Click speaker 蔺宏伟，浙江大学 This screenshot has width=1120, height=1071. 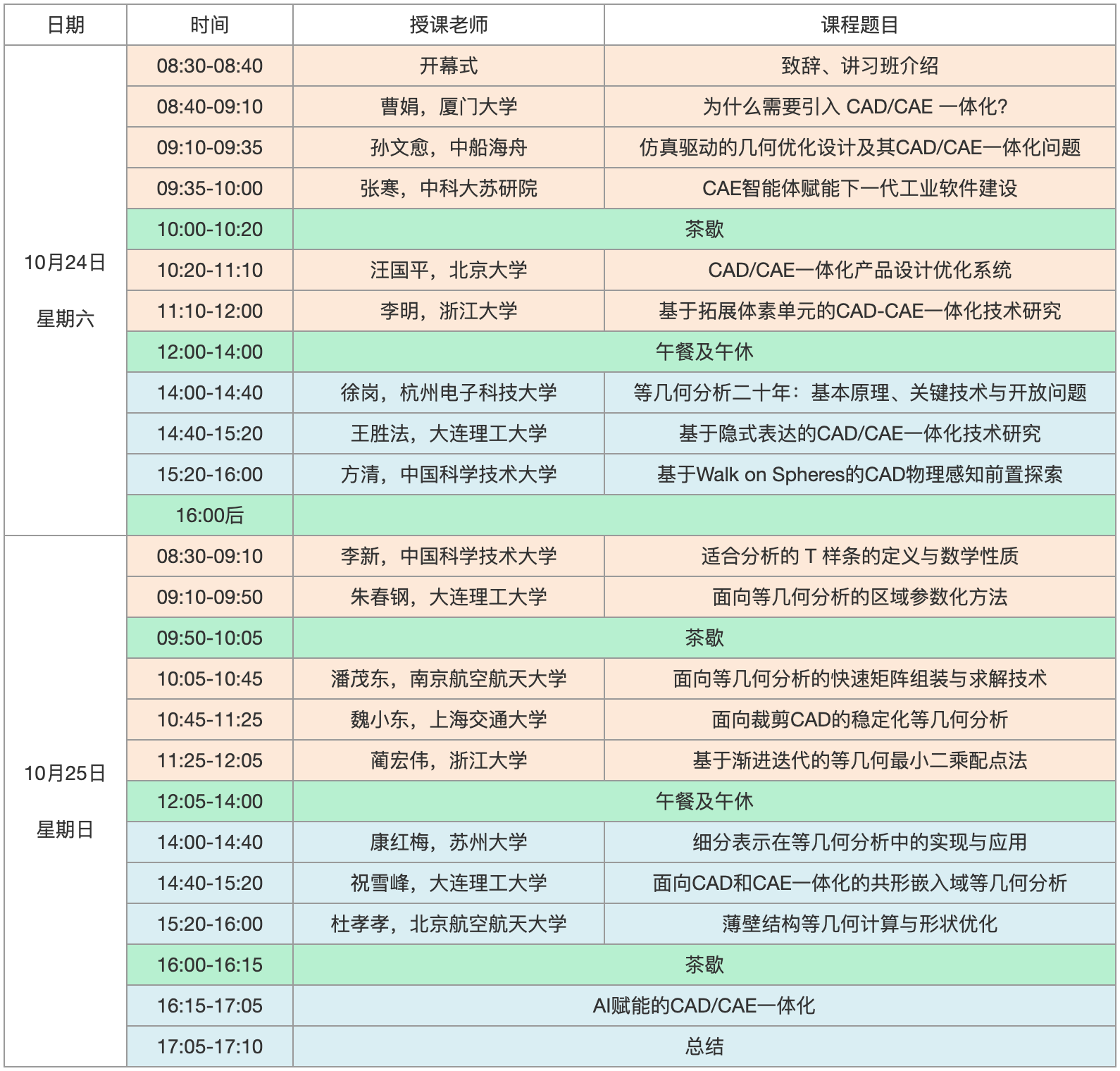pyautogui.click(x=449, y=760)
